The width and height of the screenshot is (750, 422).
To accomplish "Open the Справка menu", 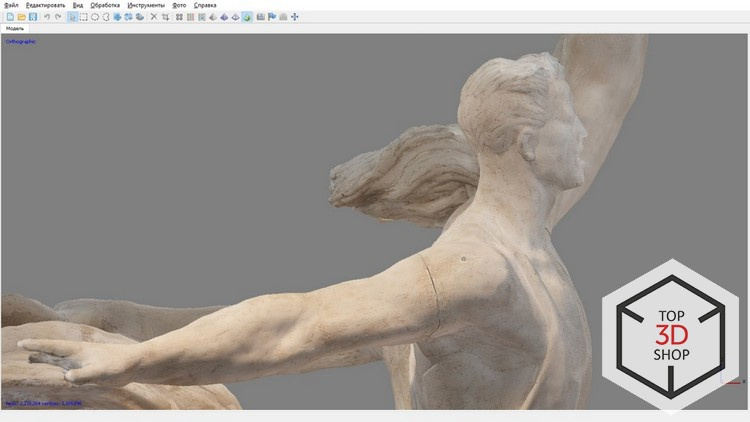I will pyautogui.click(x=205, y=5).
